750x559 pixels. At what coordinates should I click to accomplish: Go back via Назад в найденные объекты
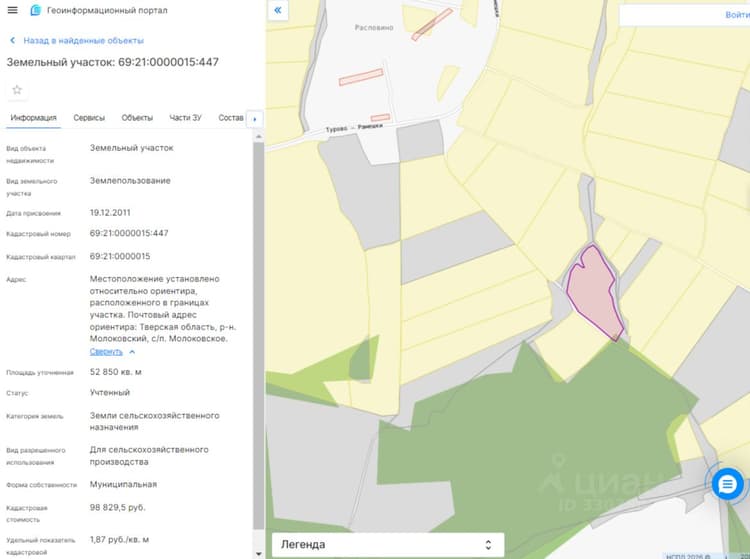84,41
